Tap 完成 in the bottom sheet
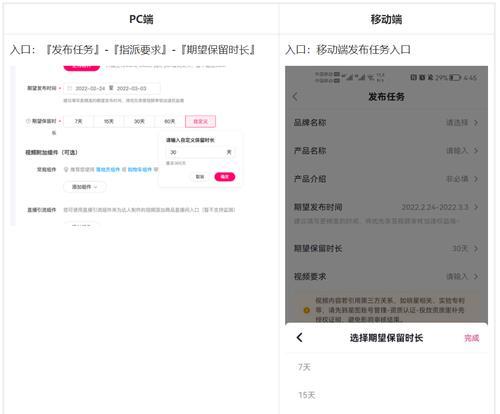The width and height of the screenshot is (500, 414). [472, 338]
